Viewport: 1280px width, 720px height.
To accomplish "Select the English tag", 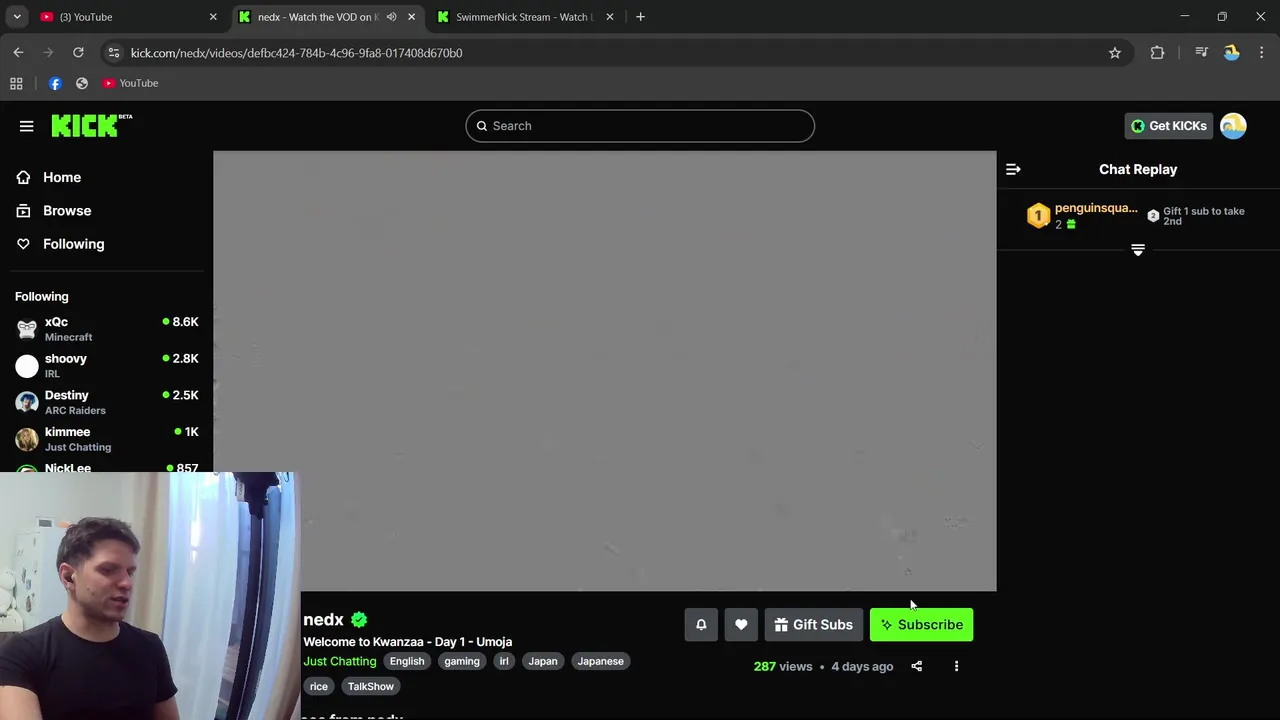I will pos(407,661).
